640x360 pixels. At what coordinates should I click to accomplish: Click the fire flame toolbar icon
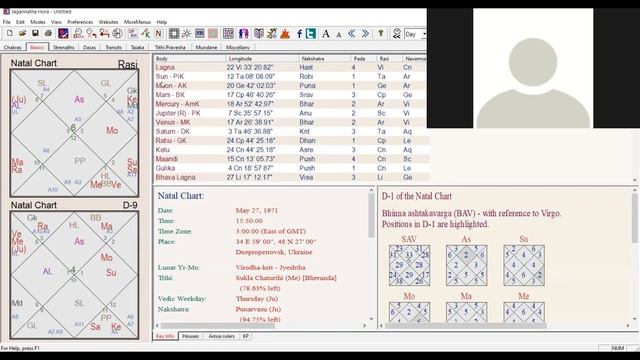[x=285, y=33]
